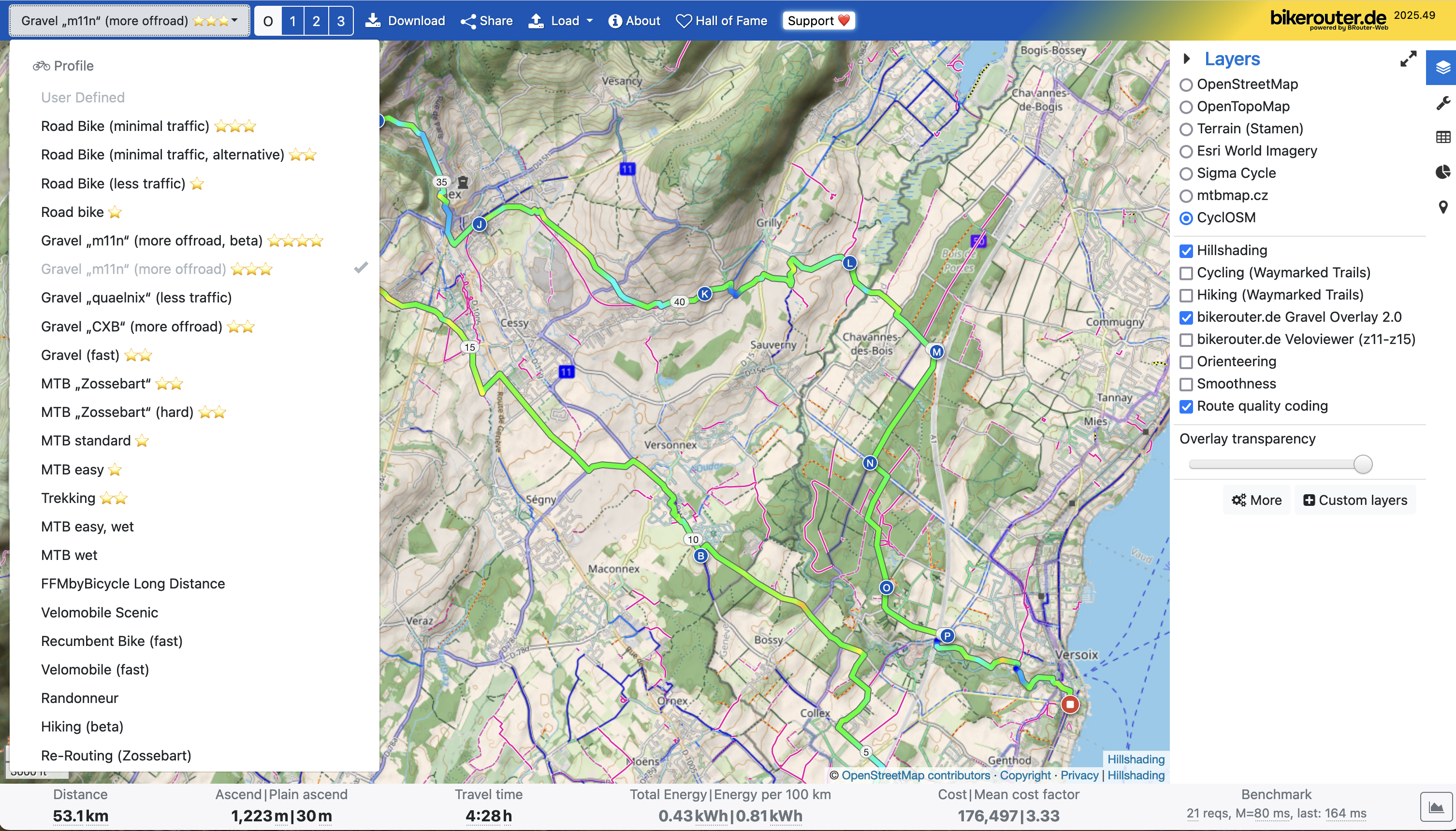The height and width of the screenshot is (831, 1456).
Task: Click the Custom layers button
Action: click(1354, 500)
